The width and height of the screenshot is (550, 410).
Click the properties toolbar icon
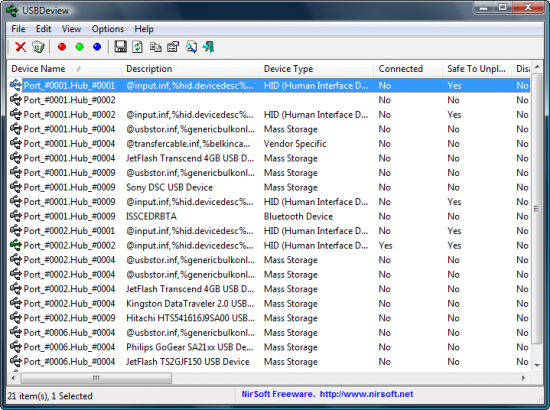[x=173, y=47]
